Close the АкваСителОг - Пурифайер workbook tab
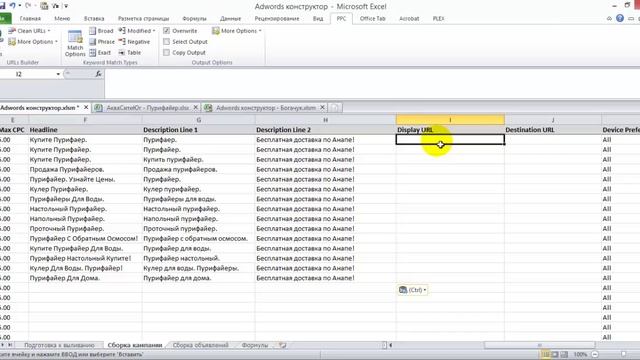Viewport: 640px width, 360px height. click(x=196, y=107)
